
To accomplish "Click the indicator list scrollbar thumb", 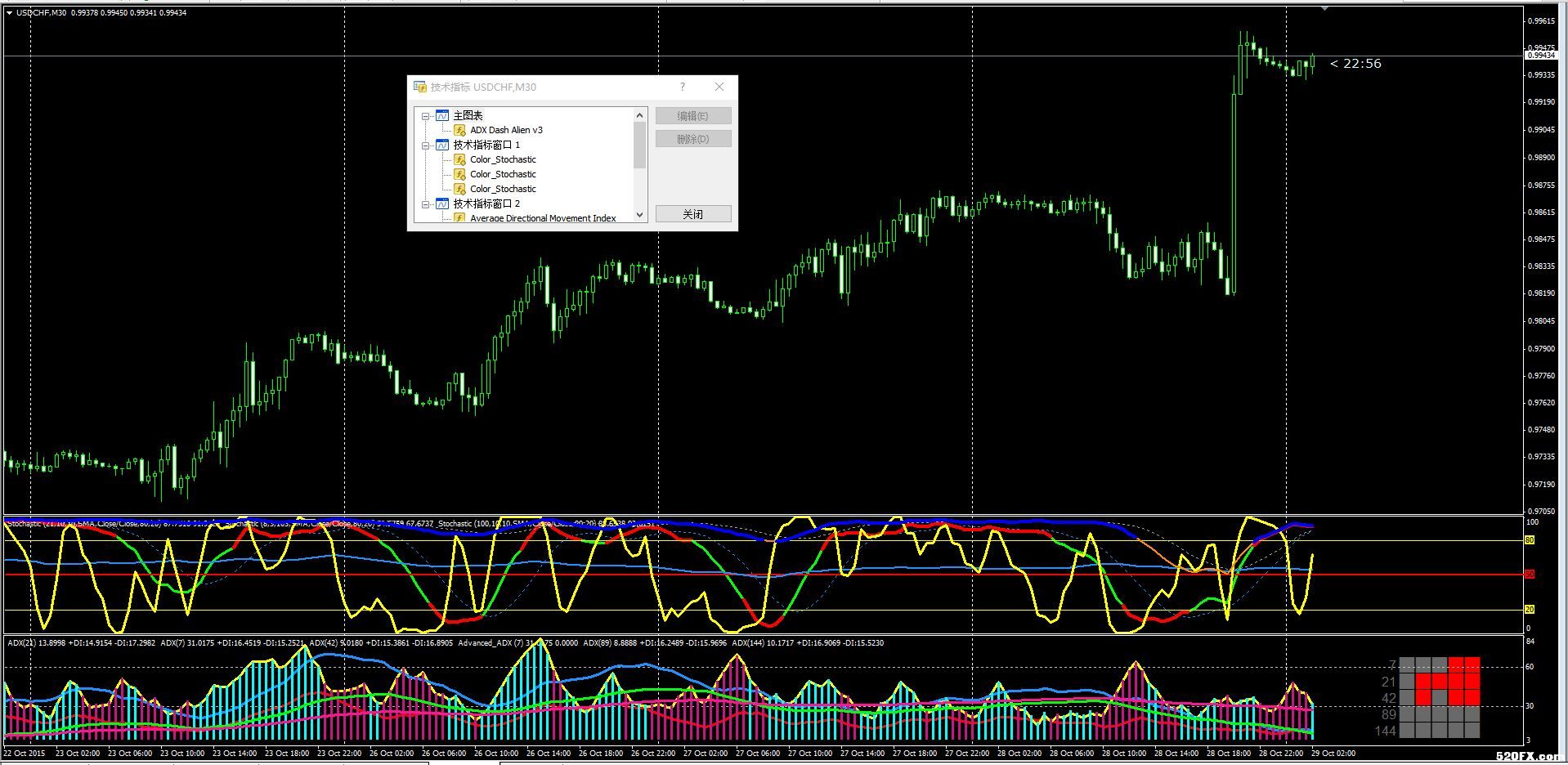I will point(640,145).
